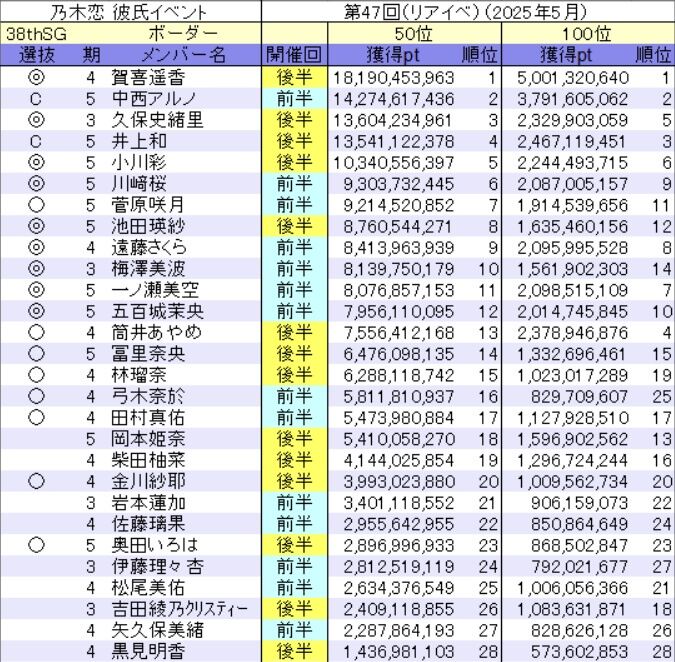The image size is (675, 662).
Task: Click '後半' cell in 黒見明香 row
Action: tap(294, 651)
